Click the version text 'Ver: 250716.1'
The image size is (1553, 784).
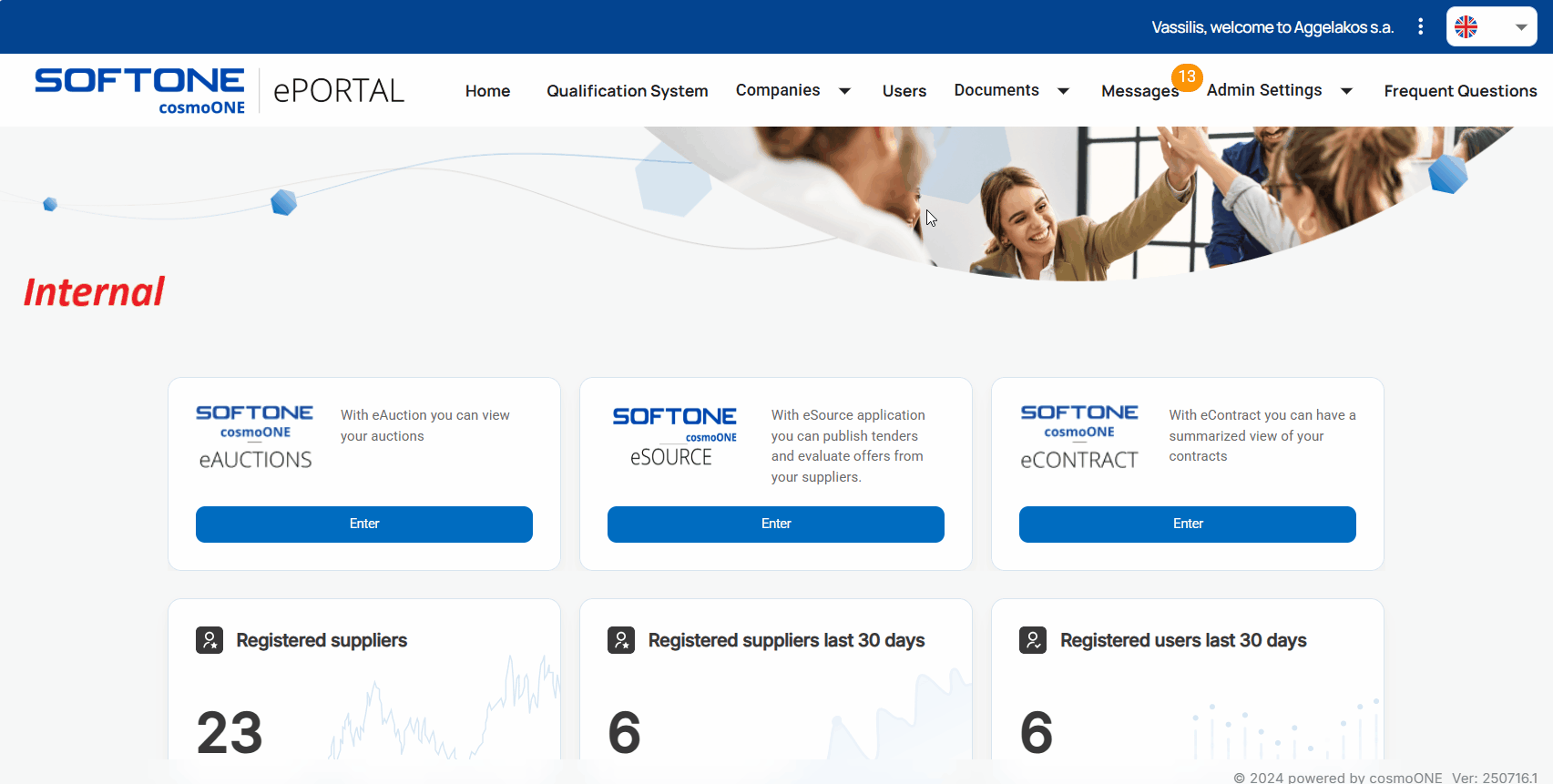click(1494, 777)
